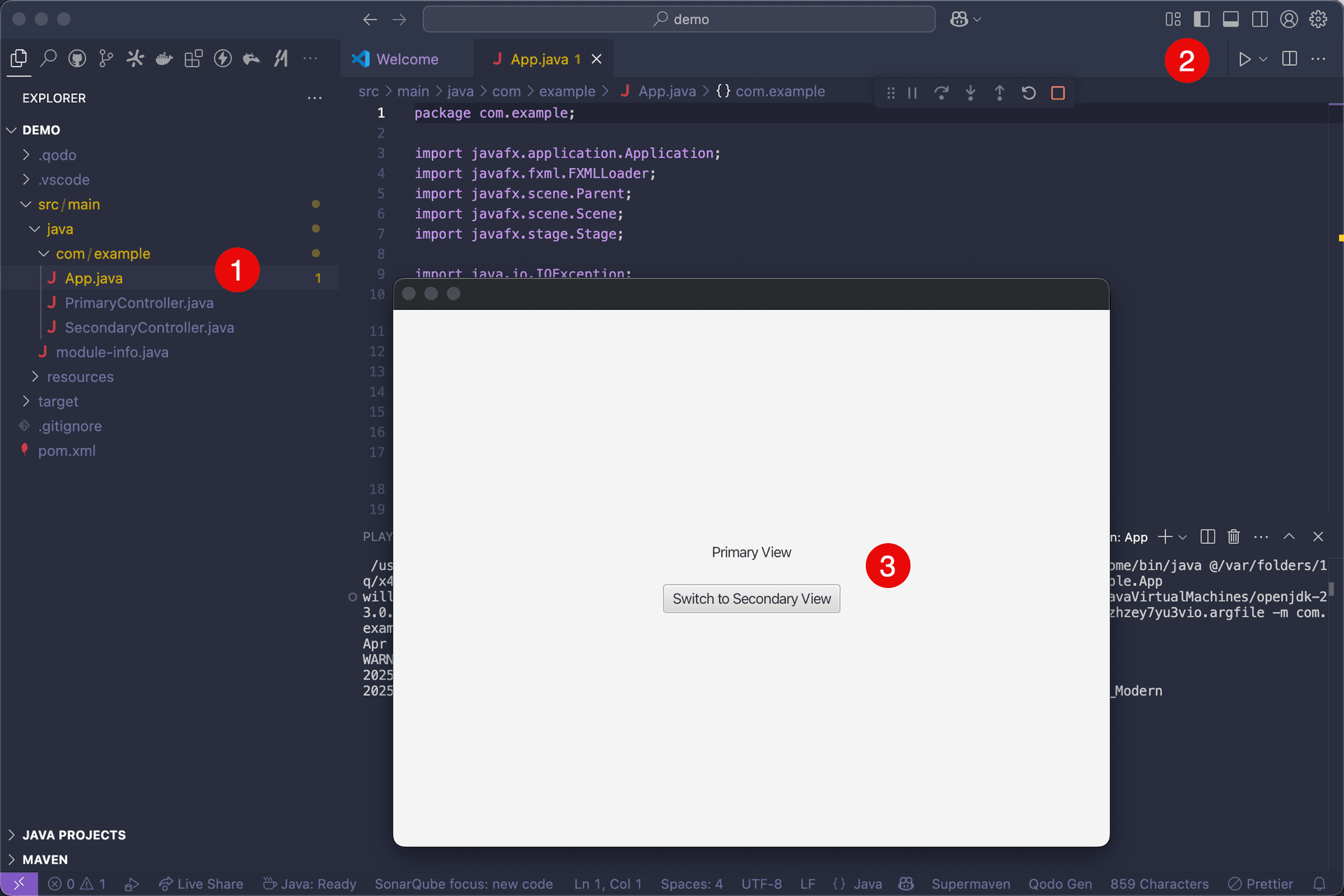Viewport: 1344px width, 896px height.
Task: Select SecondaryController.java in the Explorer
Action: click(x=149, y=327)
